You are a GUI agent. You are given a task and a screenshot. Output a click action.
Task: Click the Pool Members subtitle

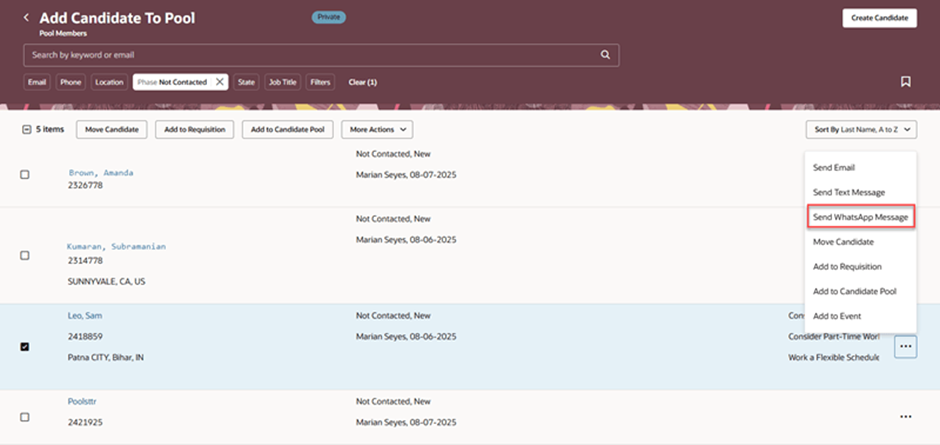[x=63, y=34]
